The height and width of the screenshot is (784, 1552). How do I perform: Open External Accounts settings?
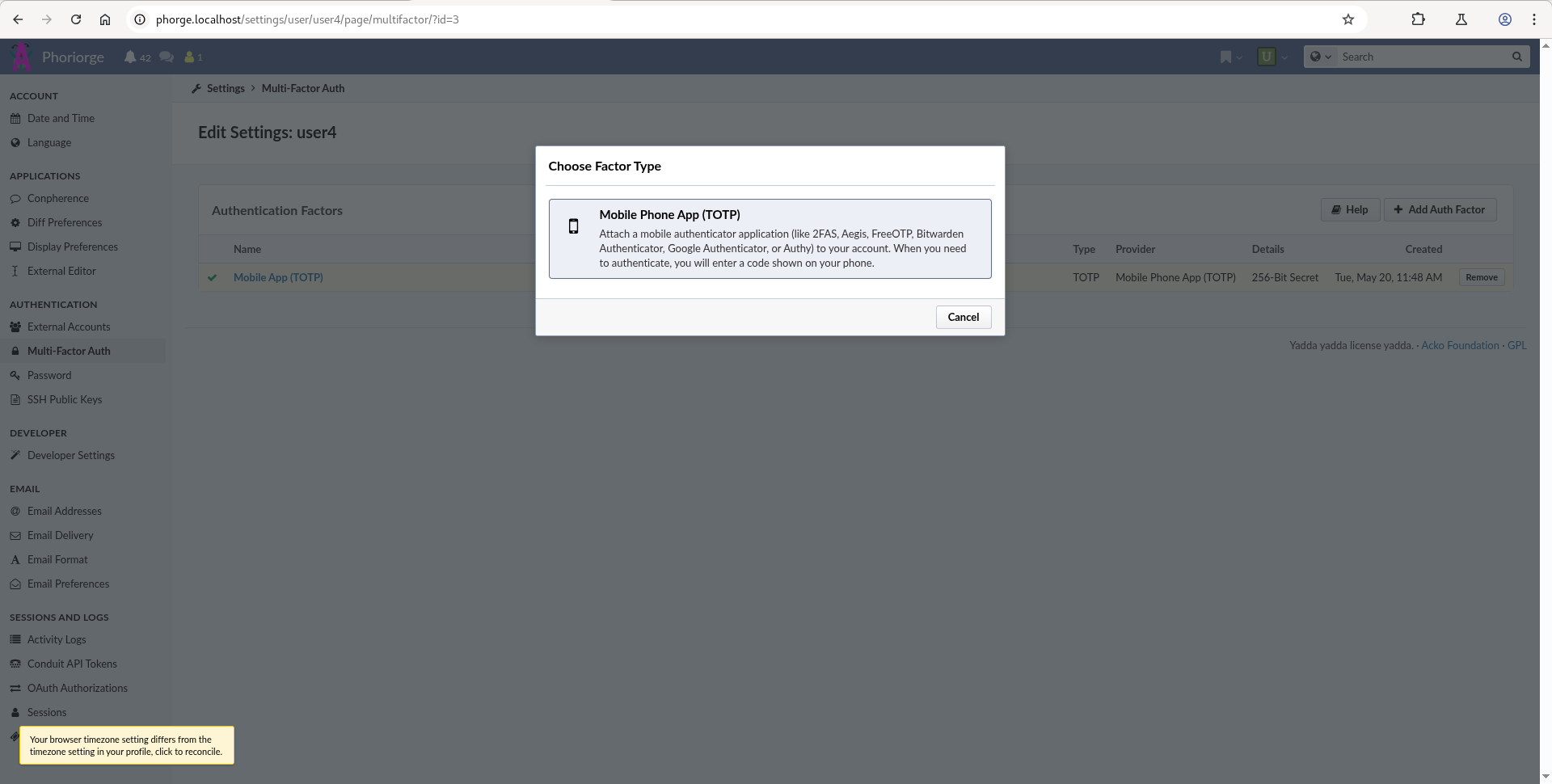point(69,327)
